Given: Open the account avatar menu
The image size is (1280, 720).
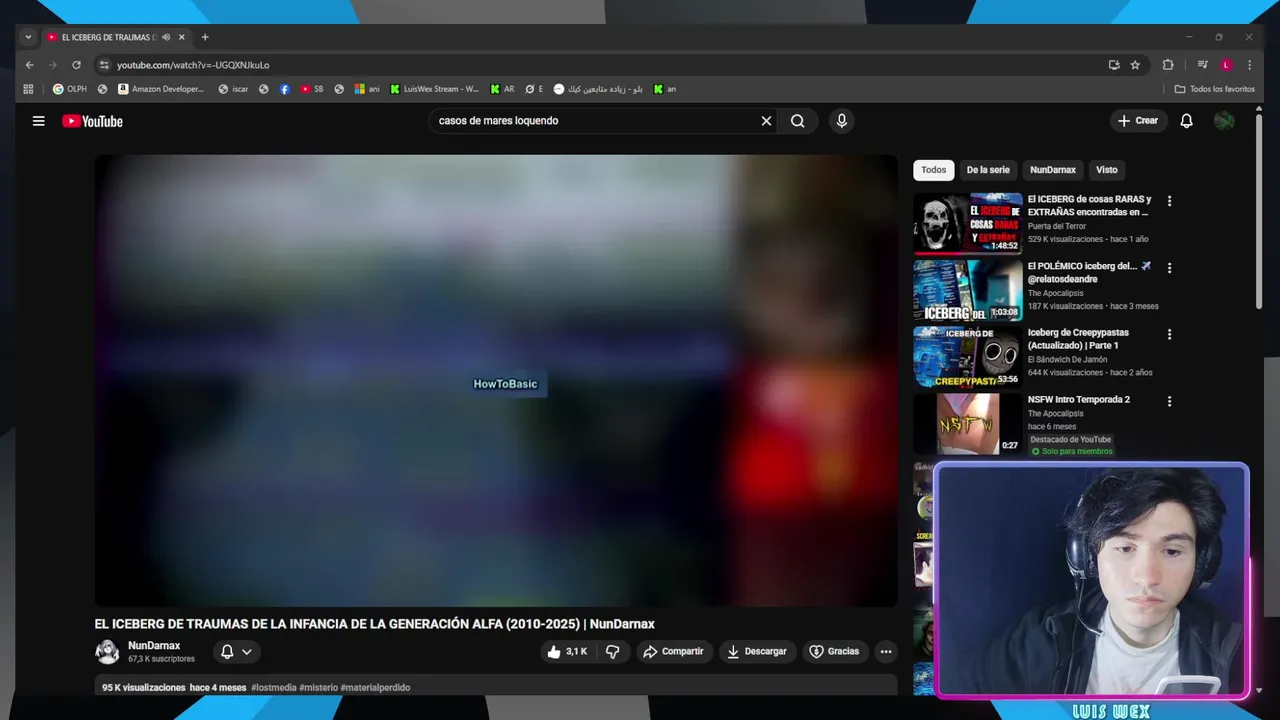Looking at the screenshot, I should coord(1224,121).
